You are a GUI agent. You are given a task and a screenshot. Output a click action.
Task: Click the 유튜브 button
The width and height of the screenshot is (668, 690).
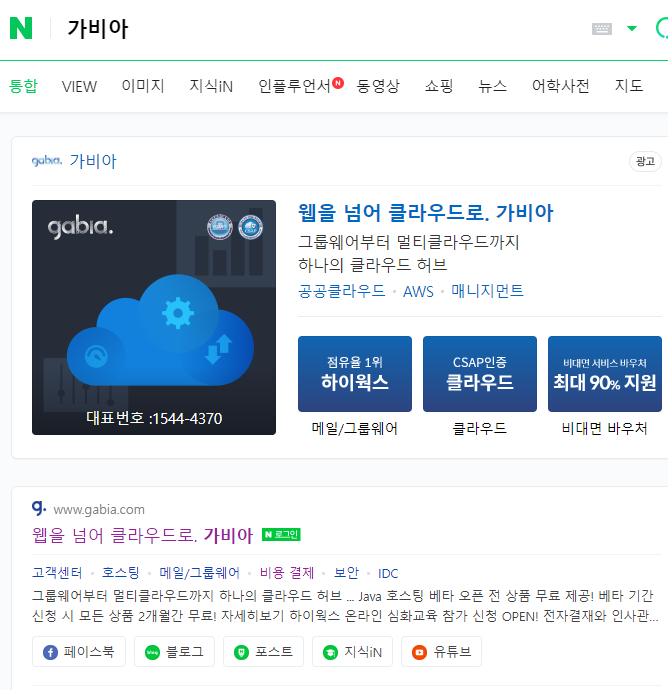click(x=441, y=652)
